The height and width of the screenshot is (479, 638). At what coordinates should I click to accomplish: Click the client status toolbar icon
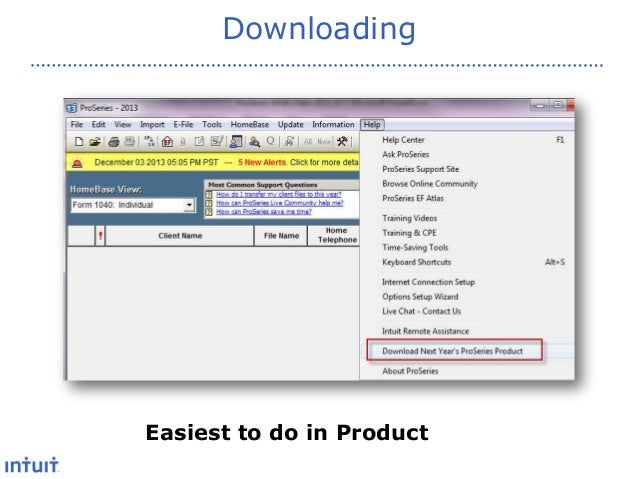tap(289, 141)
